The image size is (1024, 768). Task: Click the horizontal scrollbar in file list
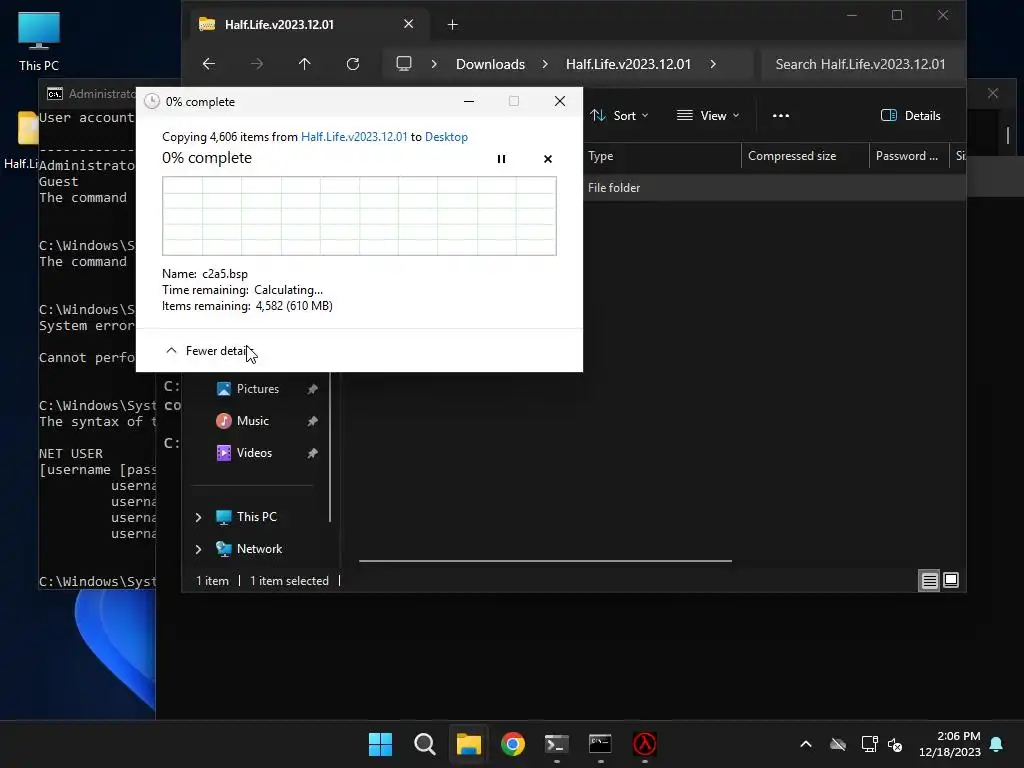[x=545, y=560]
